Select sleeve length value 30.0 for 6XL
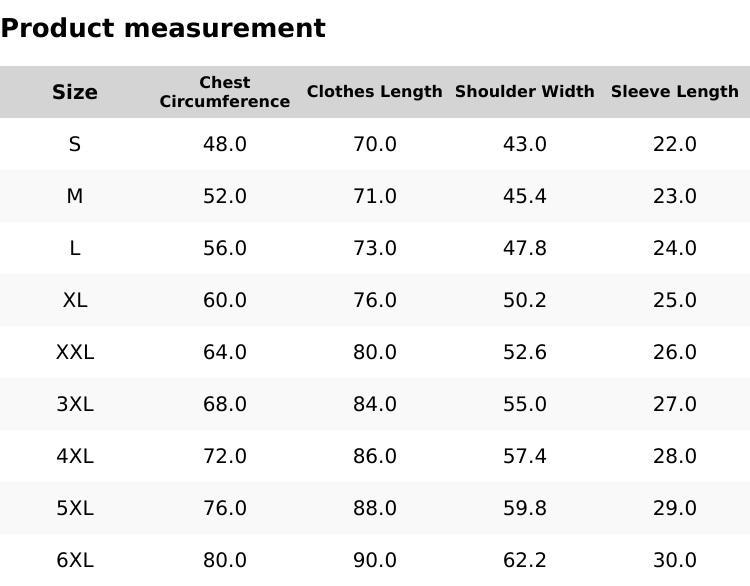Image resolution: width=750 pixels, height=586 pixels. click(x=675, y=560)
